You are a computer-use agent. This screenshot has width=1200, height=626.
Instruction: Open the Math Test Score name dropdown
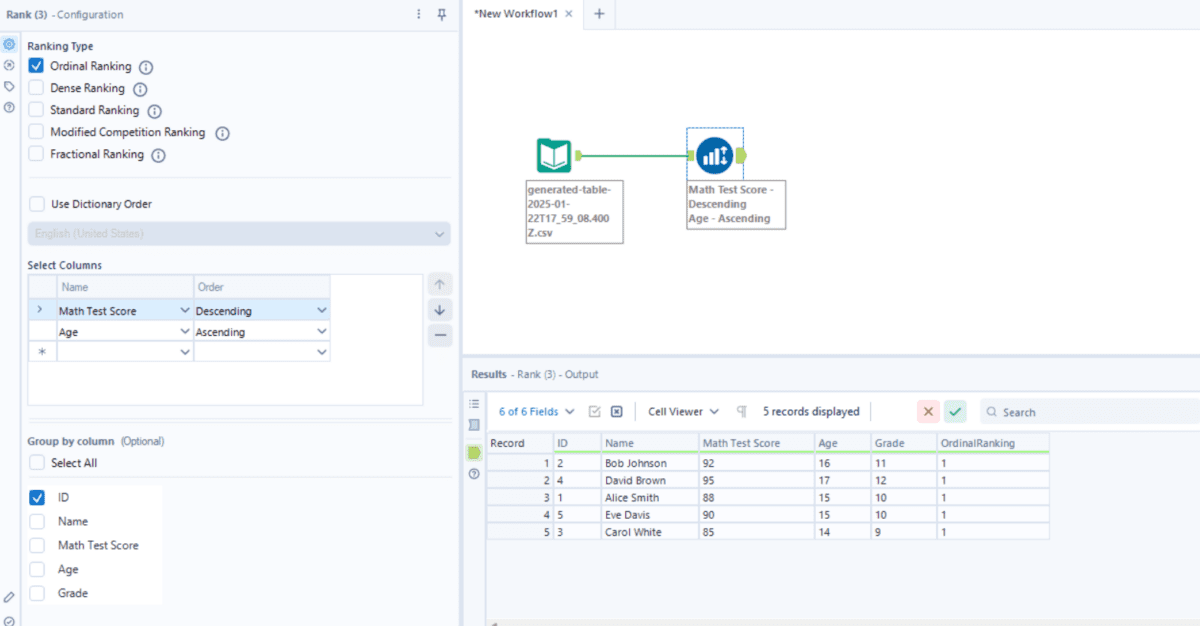[184, 311]
